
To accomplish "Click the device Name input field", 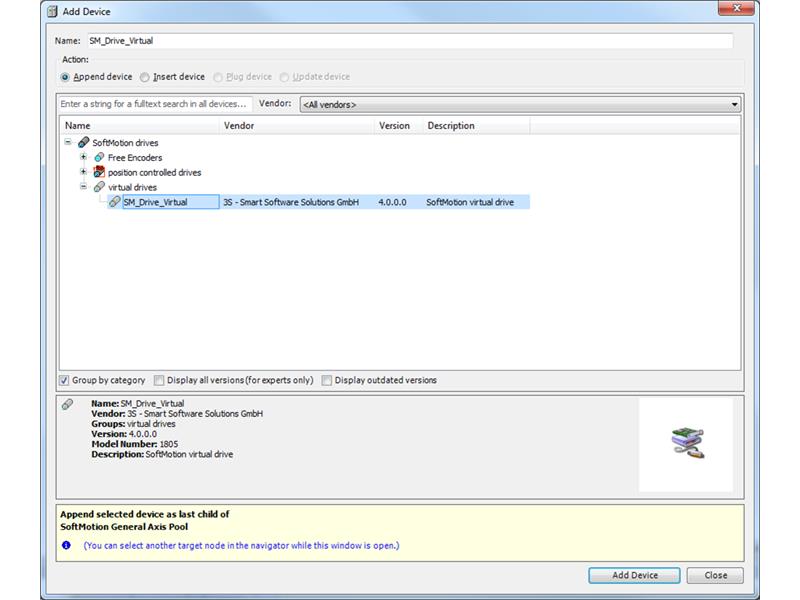I will pos(410,41).
